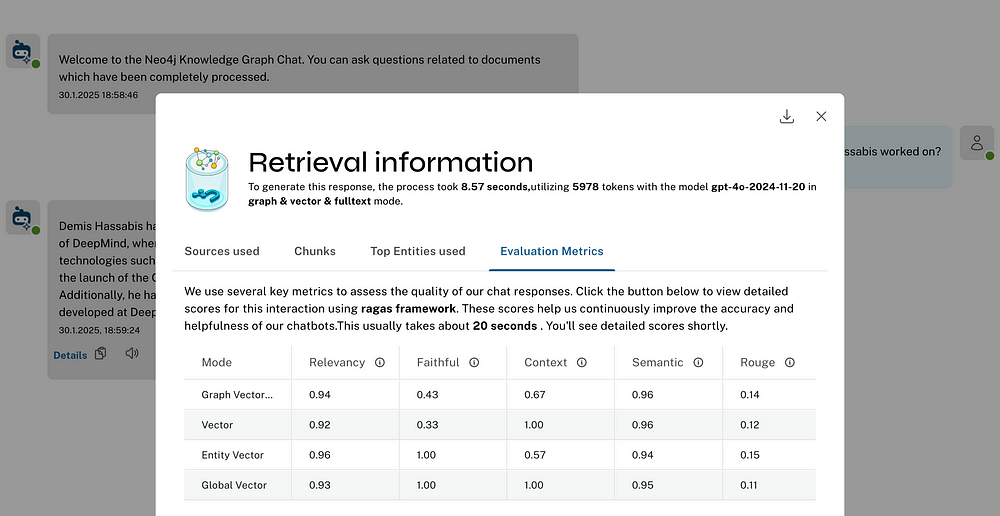Screen dimensions: 1000x516
Task: Show info about the Context metric
Action: pos(582,362)
